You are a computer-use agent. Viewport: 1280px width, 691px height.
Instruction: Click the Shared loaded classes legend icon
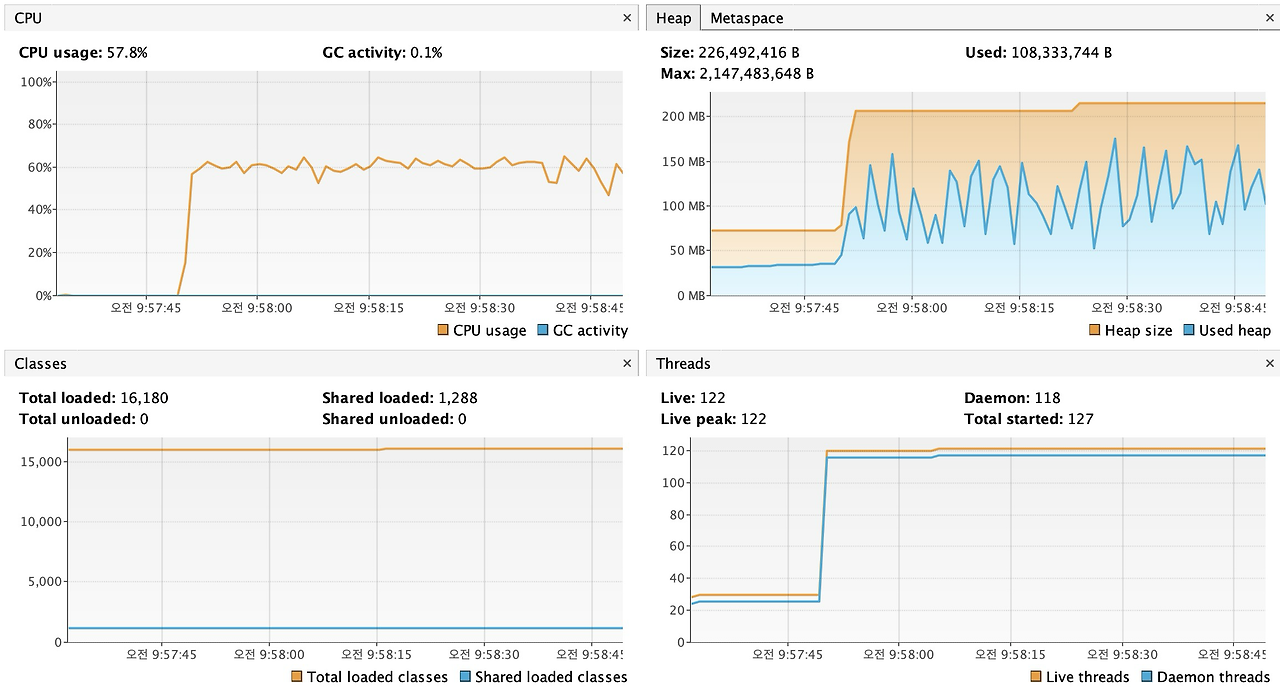click(465, 677)
